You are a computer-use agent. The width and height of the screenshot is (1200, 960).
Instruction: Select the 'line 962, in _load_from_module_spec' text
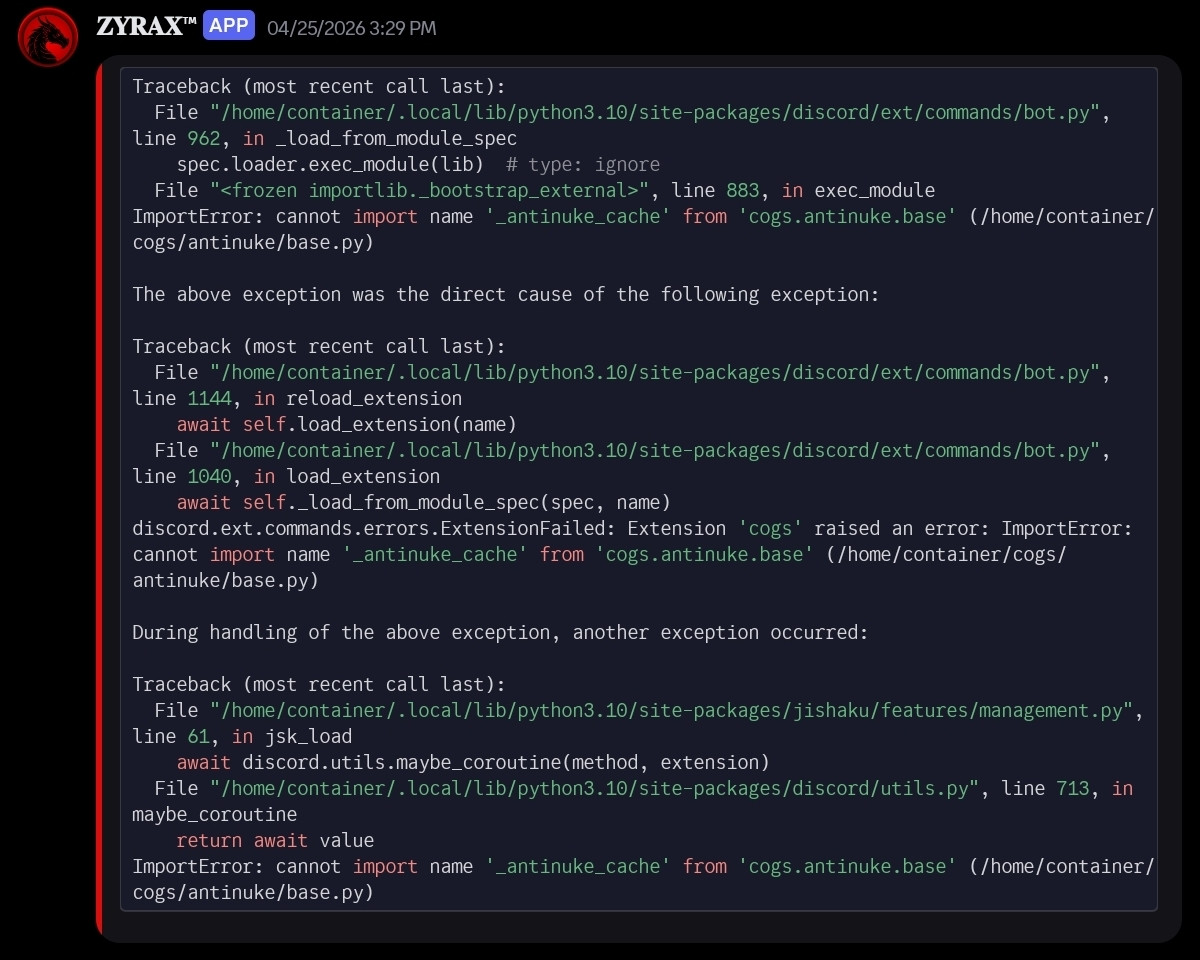(325, 138)
